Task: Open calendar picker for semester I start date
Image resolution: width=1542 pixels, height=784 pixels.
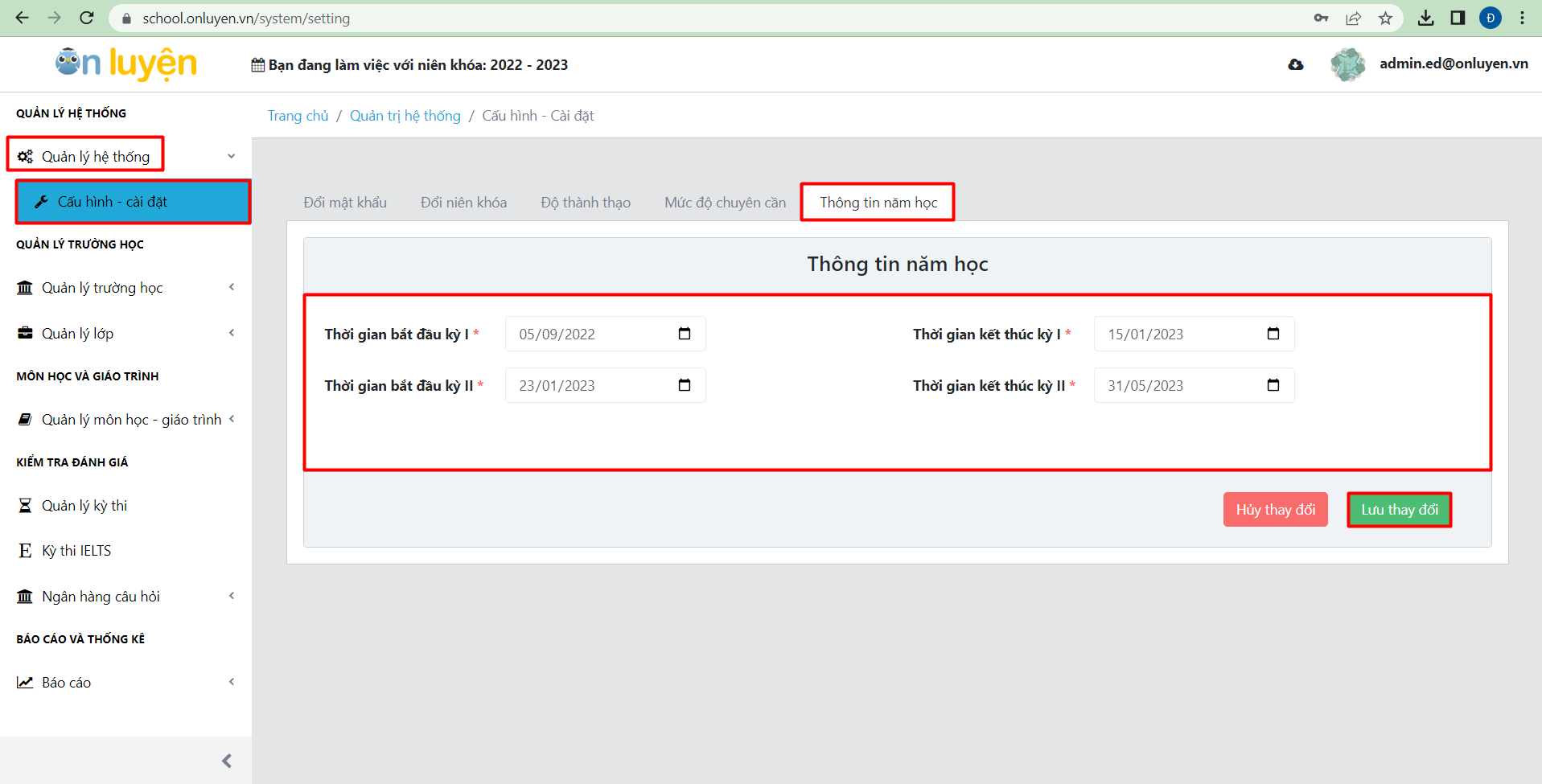Action: click(685, 334)
